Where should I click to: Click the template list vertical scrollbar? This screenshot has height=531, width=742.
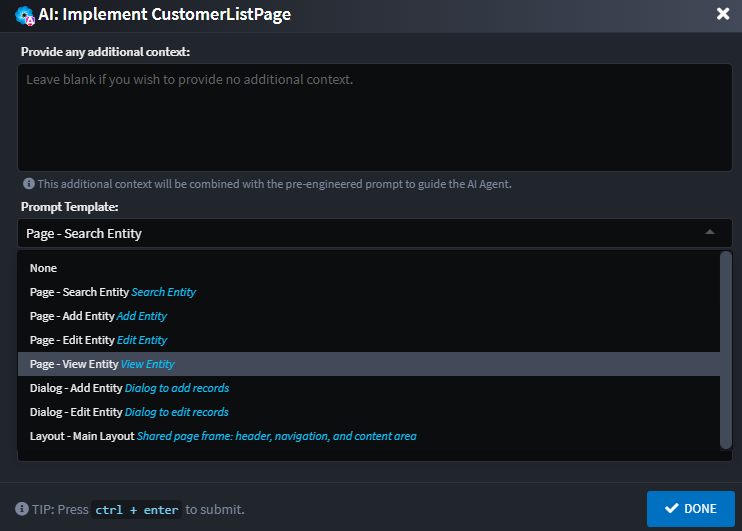pos(726,348)
